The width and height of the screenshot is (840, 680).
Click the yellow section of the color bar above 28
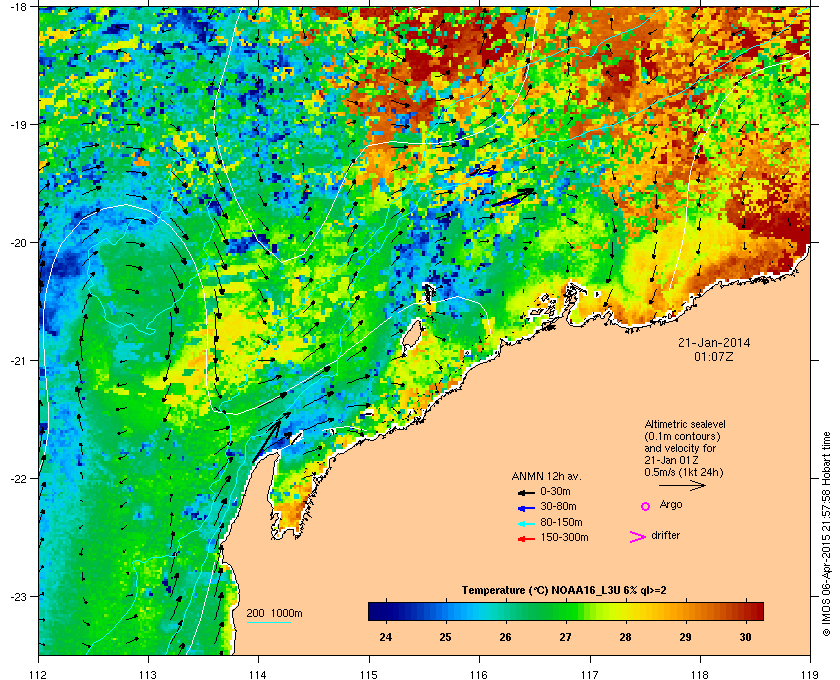click(625, 611)
